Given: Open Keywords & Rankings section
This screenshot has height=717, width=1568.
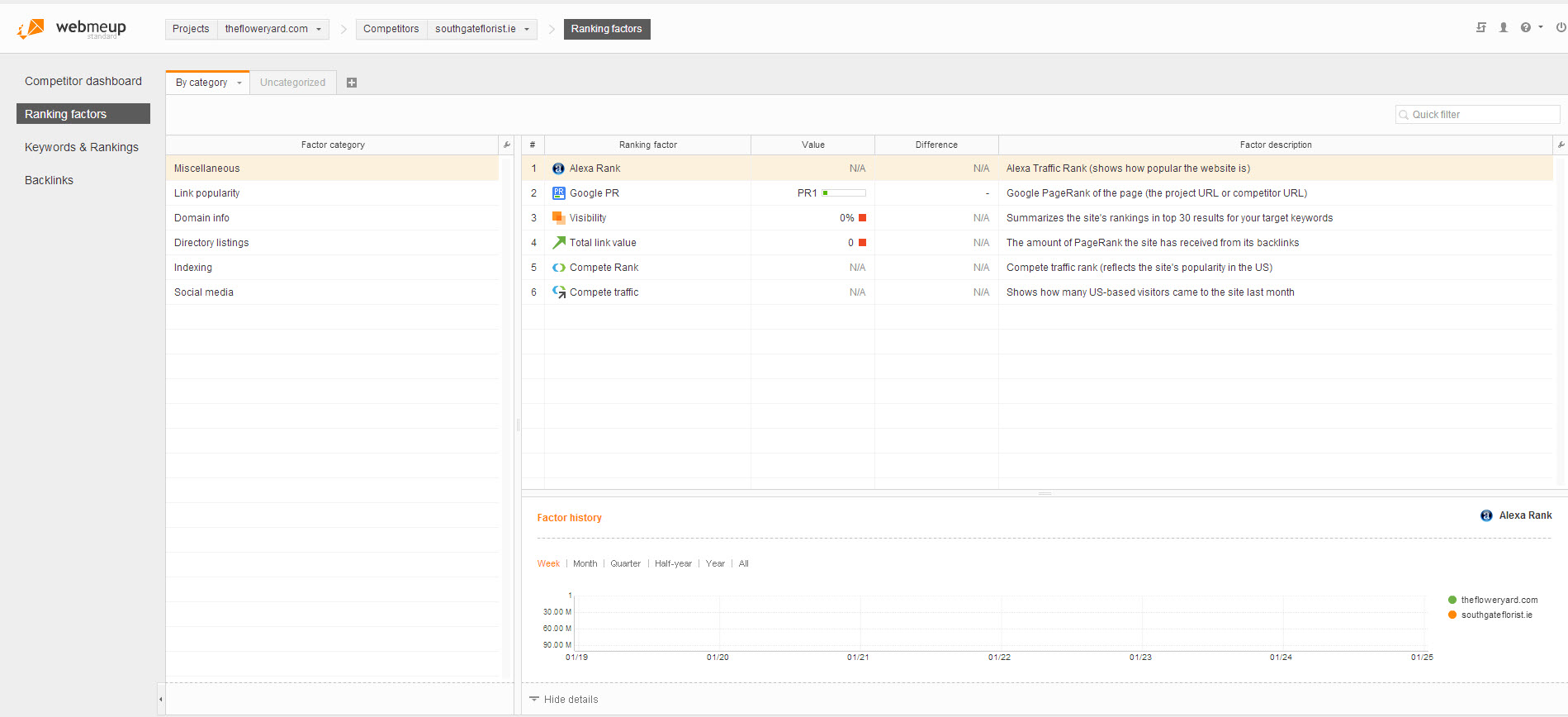Looking at the screenshot, I should click(x=83, y=147).
